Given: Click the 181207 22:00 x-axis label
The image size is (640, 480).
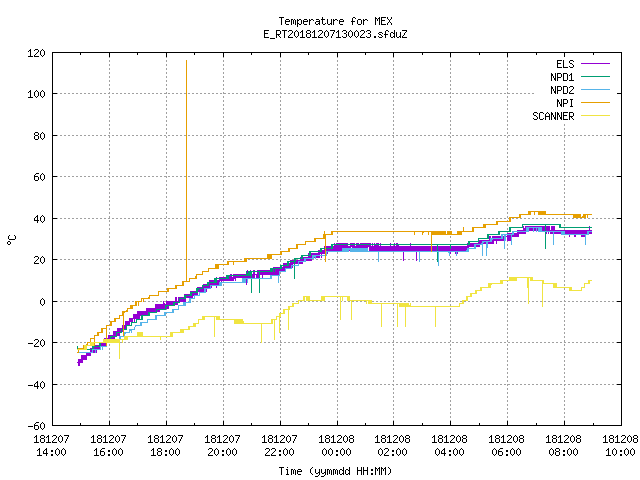Looking at the screenshot, I should (279, 446).
